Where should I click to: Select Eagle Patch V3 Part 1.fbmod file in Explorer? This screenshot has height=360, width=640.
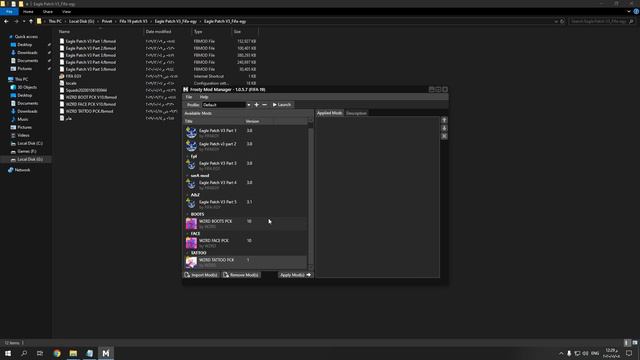click(91, 41)
